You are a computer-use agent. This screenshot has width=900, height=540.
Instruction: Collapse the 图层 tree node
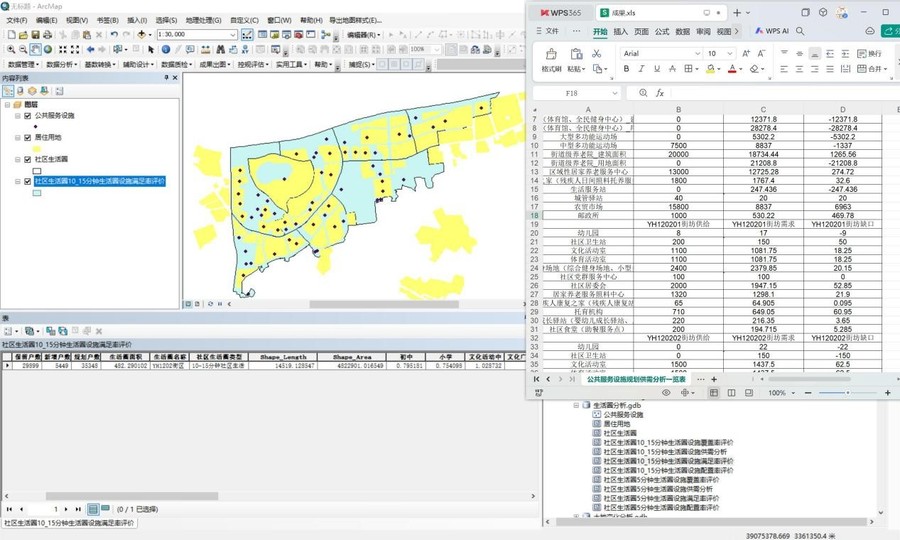coord(7,104)
